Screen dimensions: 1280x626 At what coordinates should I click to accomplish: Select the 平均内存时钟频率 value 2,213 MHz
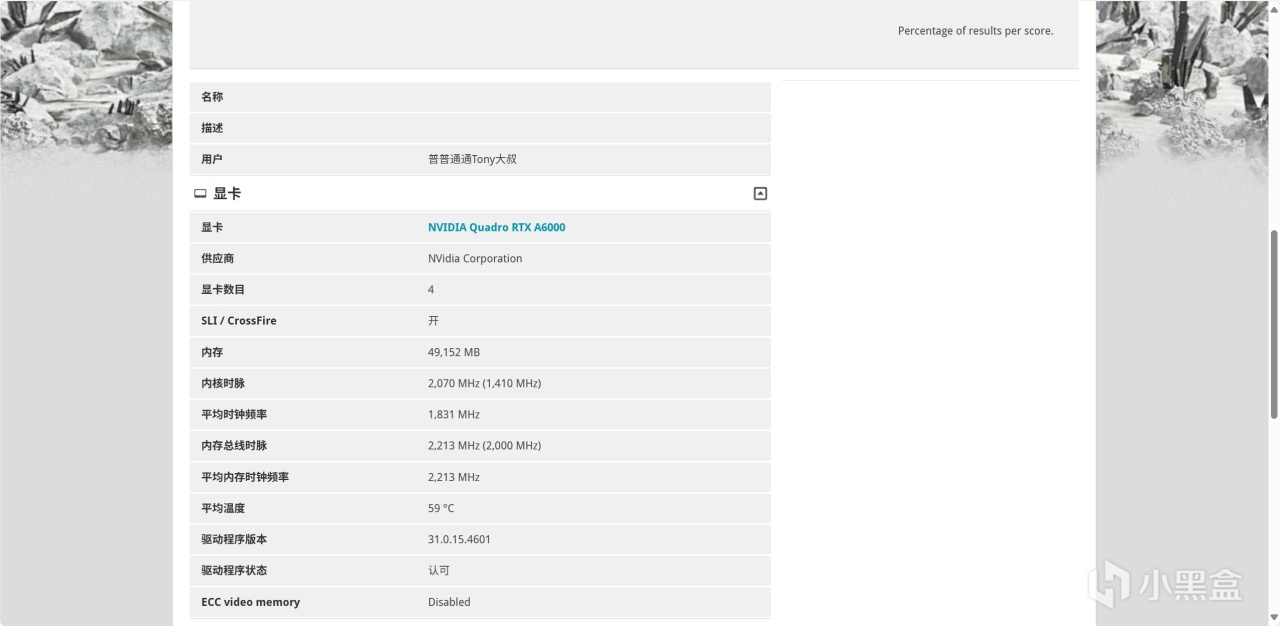pyautogui.click(x=454, y=477)
